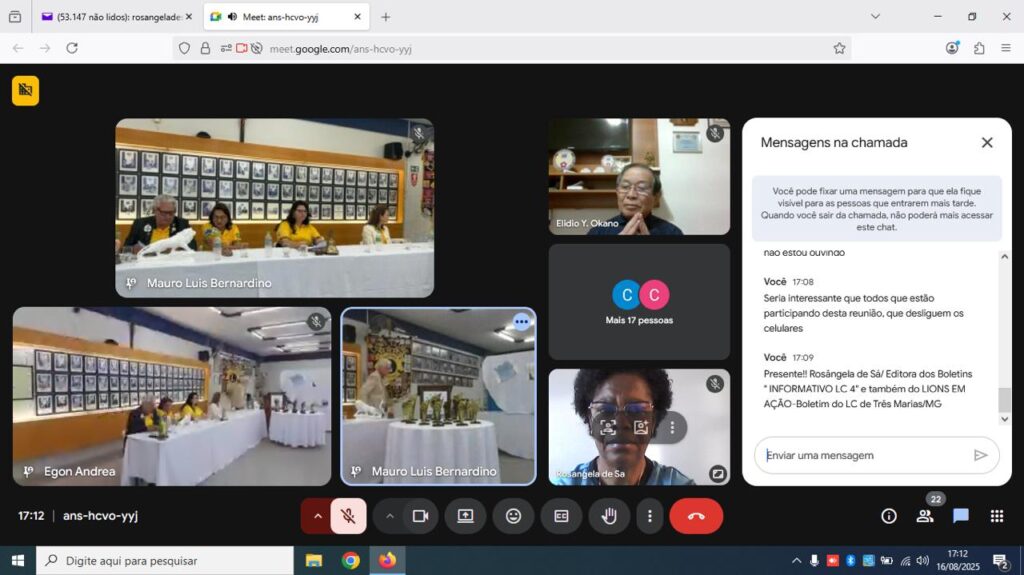Expand audio settings arrow beside microphone

coord(317,516)
